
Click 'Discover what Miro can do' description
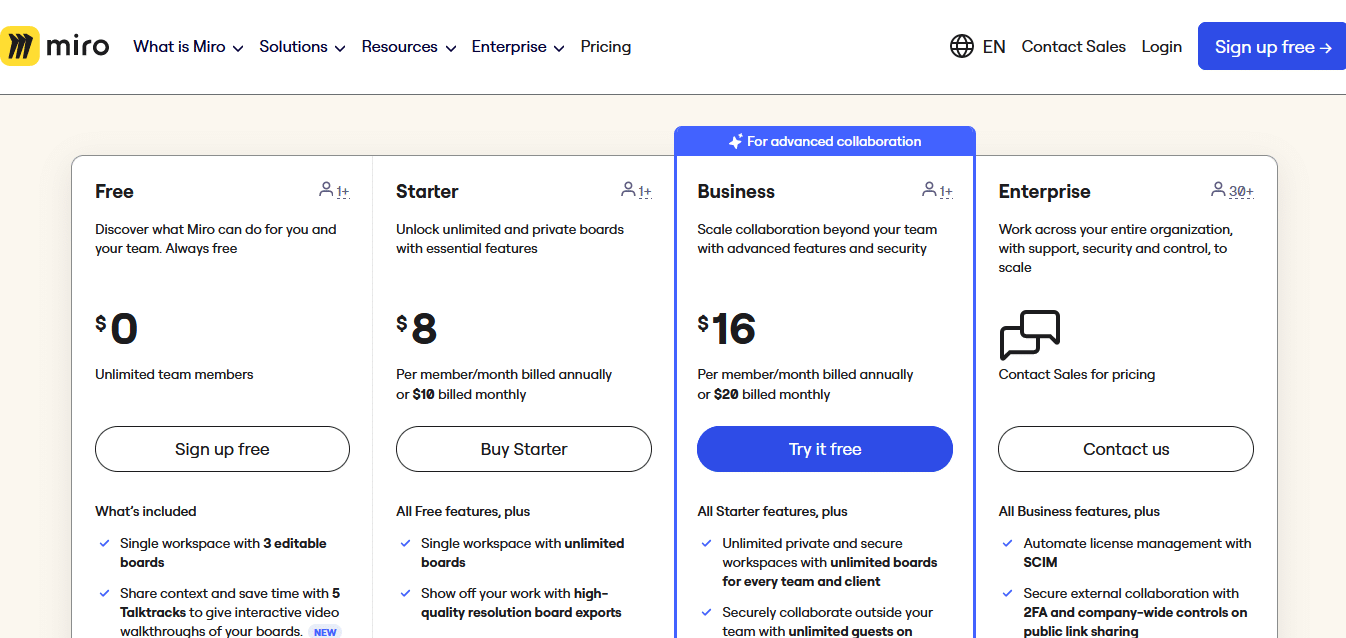pyautogui.click(x=216, y=239)
